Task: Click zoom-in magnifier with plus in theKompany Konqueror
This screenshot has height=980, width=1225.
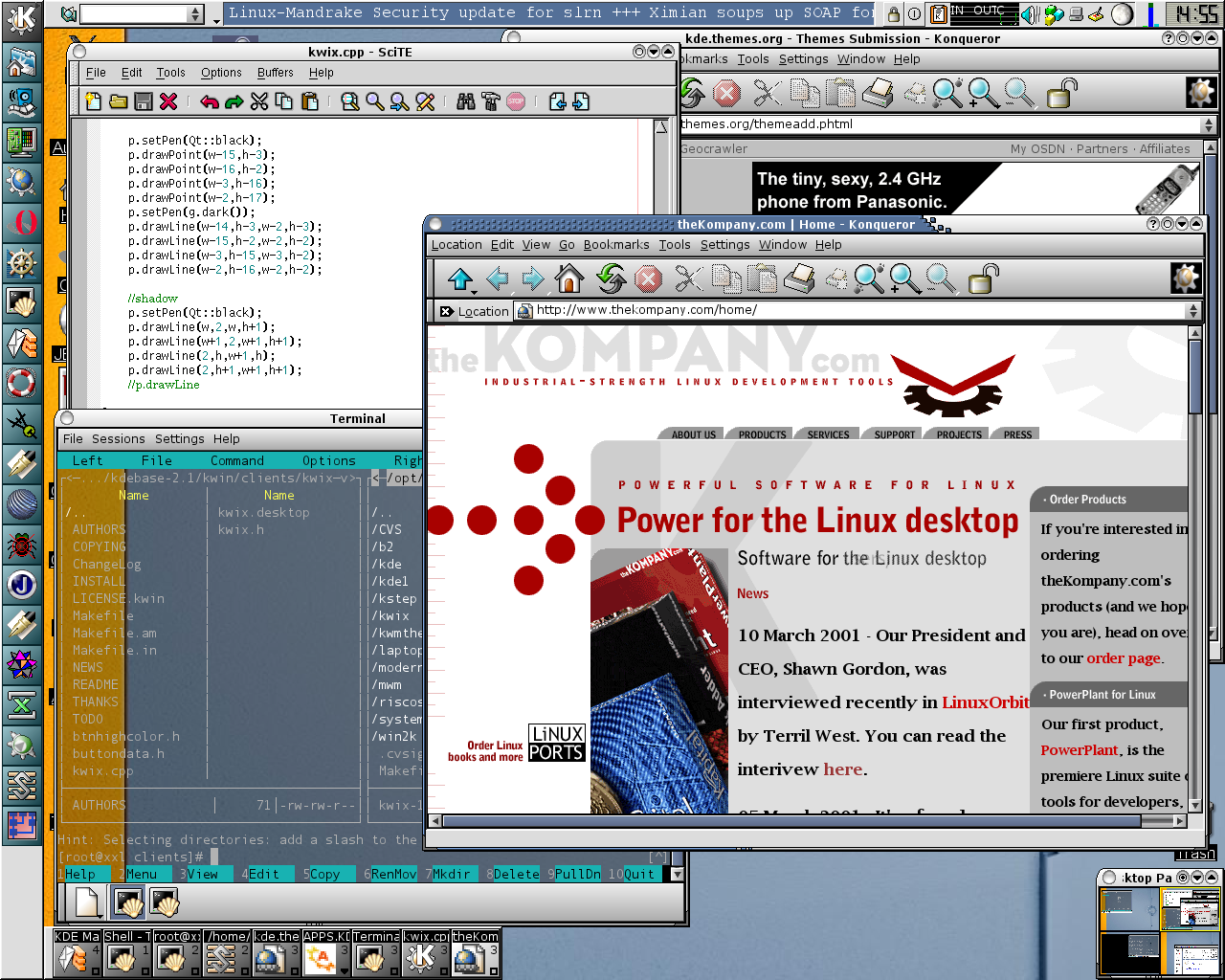Action: (x=904, y=279)
